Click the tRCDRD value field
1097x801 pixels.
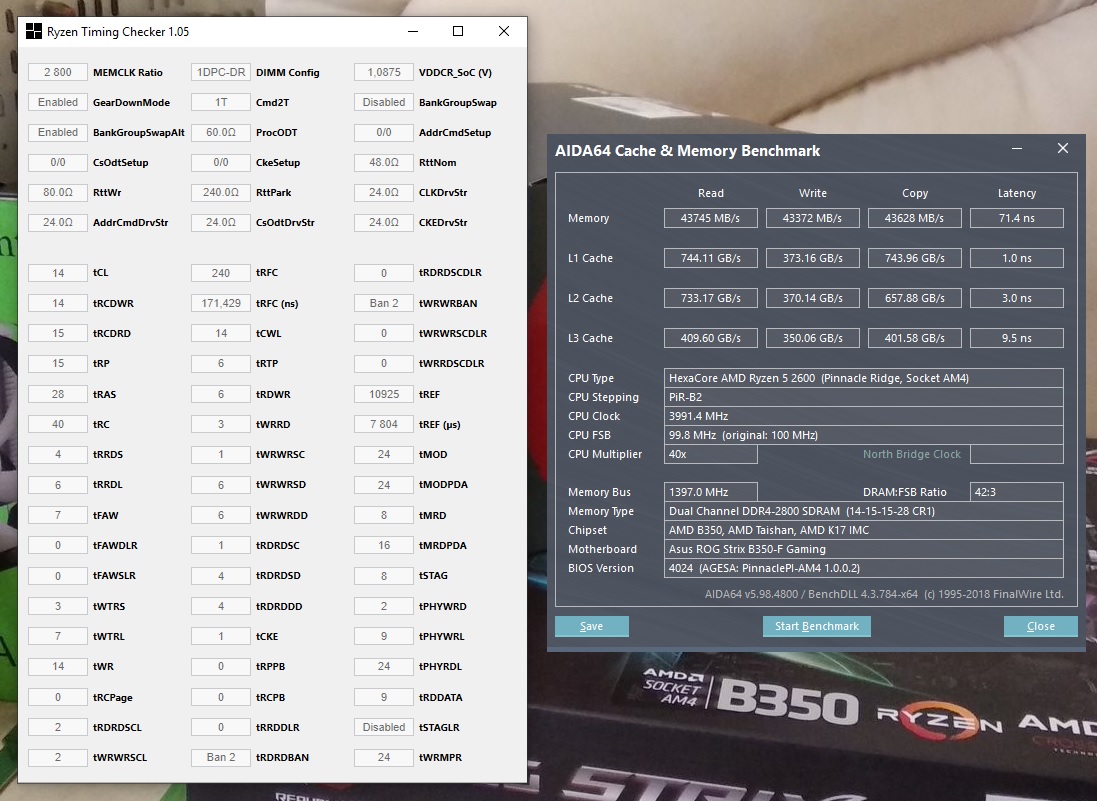[x=58, y=334]
